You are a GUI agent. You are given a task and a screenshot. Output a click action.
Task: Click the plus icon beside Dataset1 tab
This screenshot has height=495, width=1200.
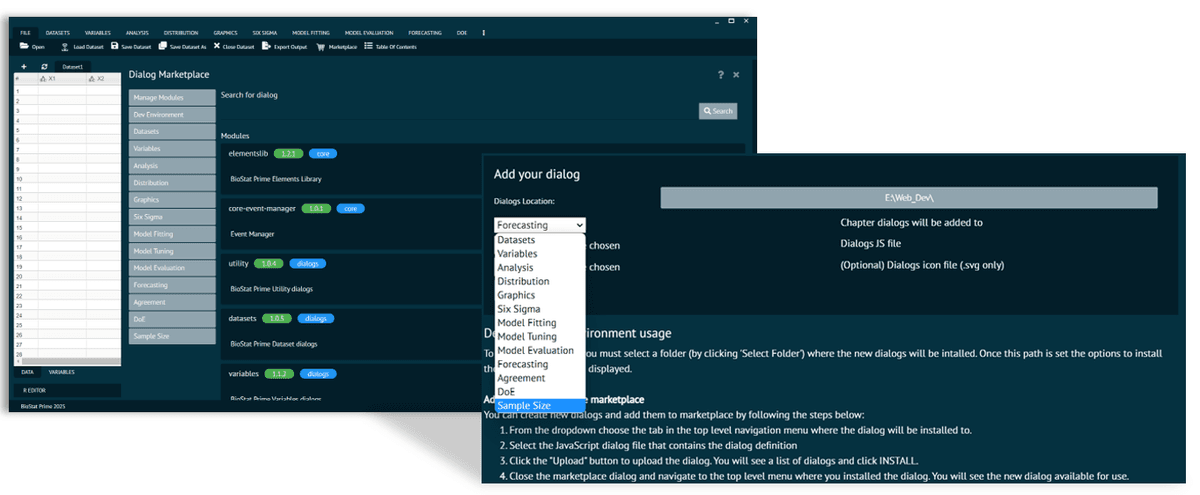coord(23,66)
